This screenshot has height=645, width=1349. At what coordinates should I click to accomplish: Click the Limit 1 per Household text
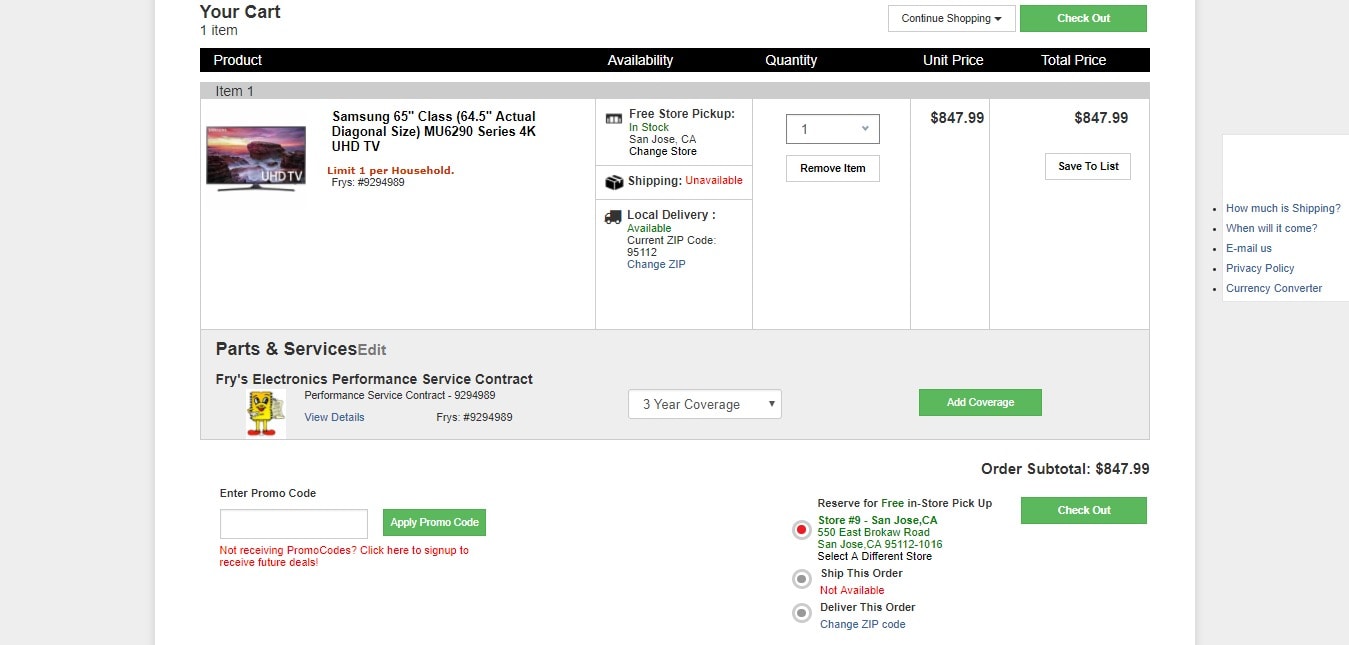click(391, 170)
